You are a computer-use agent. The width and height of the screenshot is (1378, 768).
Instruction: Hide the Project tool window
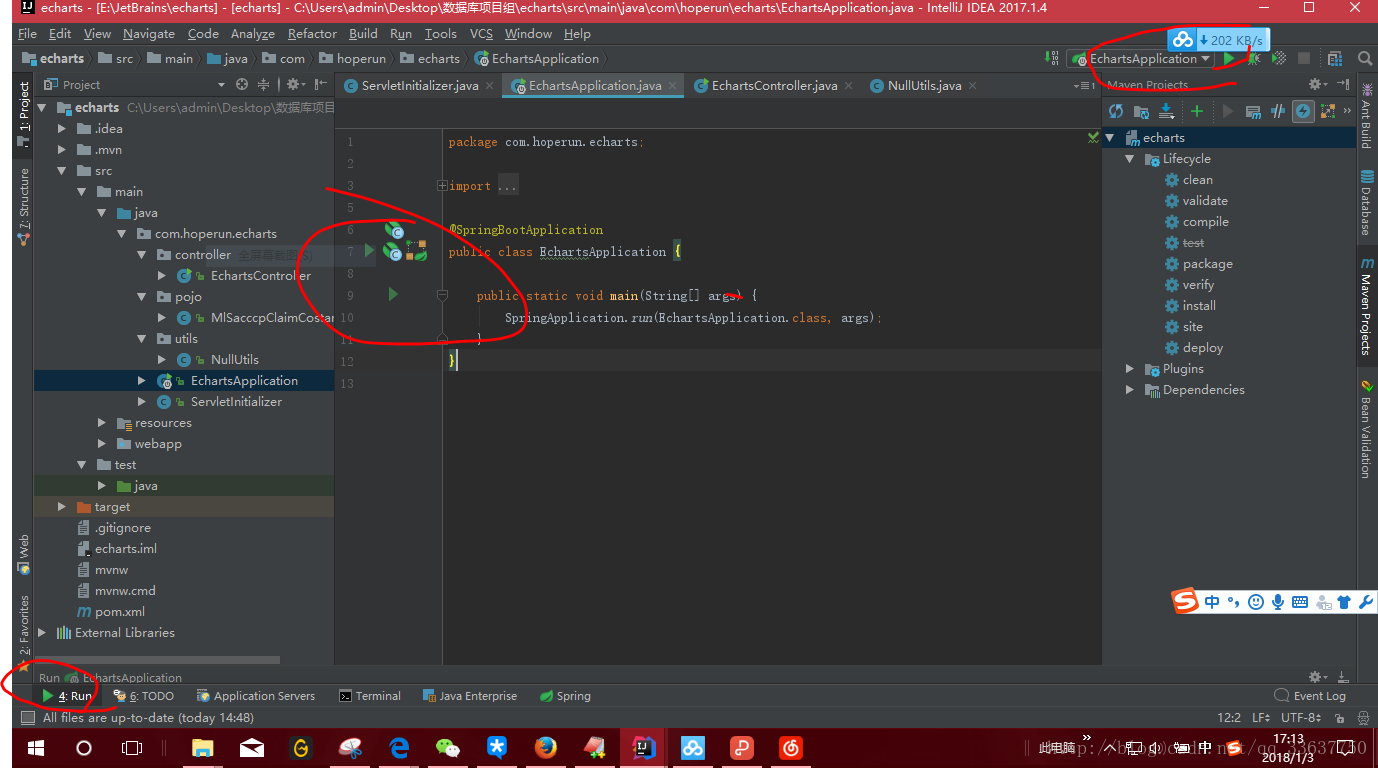(320, 85)
